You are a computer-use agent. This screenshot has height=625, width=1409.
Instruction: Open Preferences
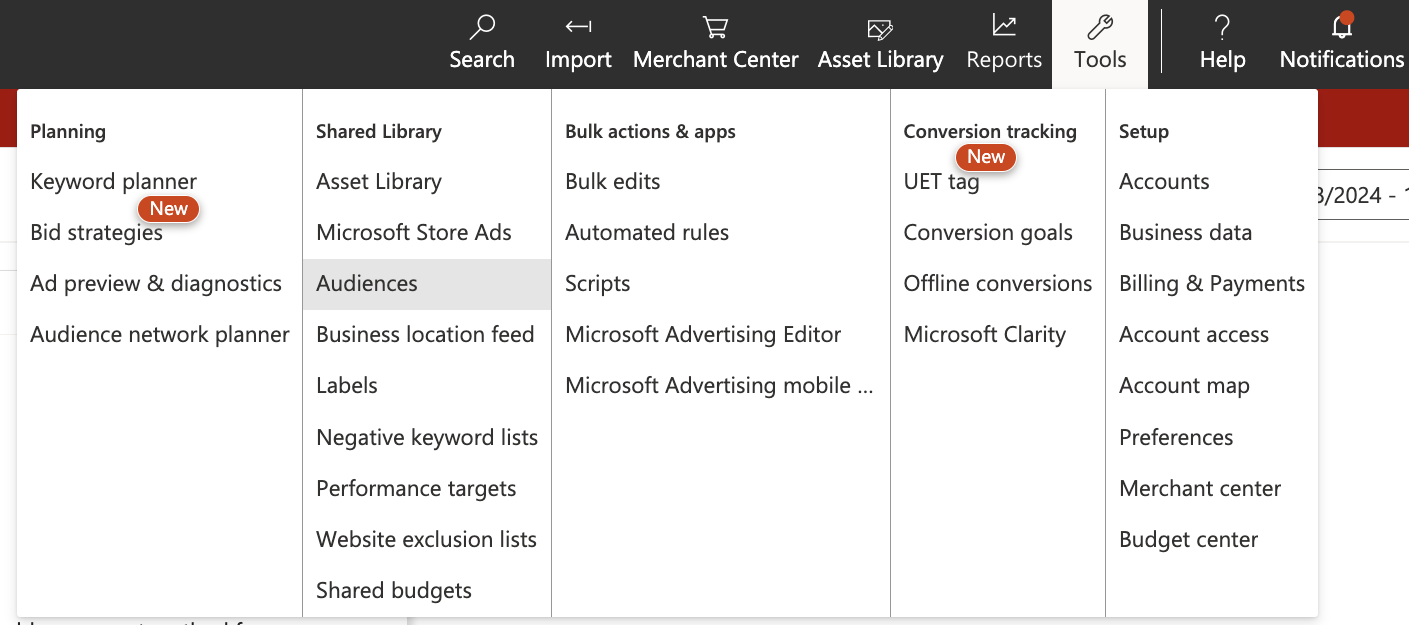pyautogui.click(x=1176, y=437)
